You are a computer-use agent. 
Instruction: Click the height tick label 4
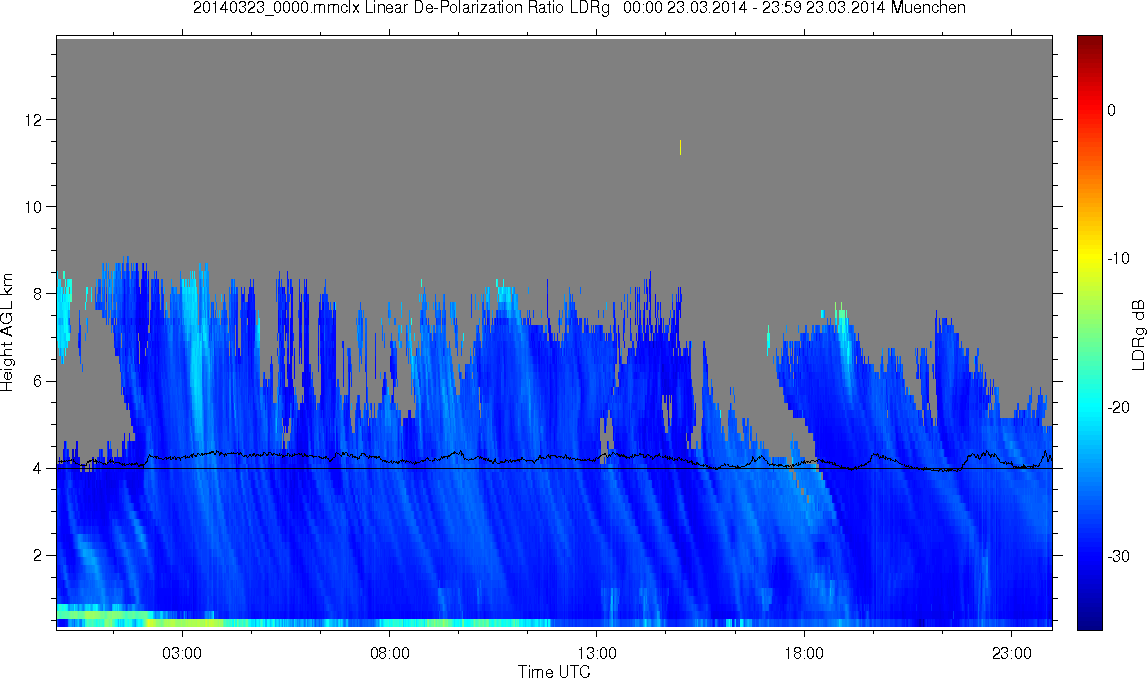tap(37, 468)
